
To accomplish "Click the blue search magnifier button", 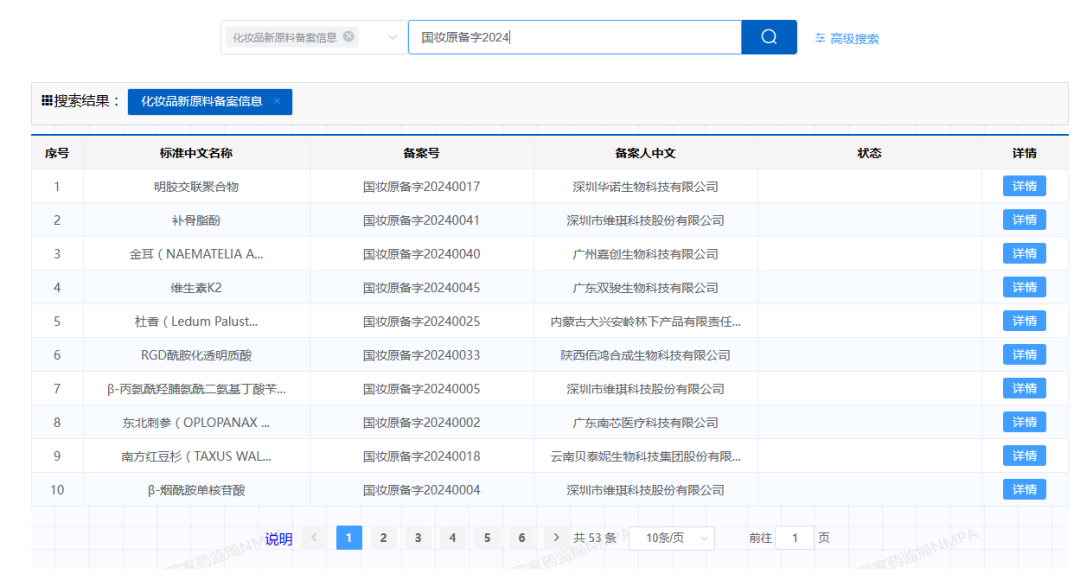I will pyautogui.click(x=769, y=37).
